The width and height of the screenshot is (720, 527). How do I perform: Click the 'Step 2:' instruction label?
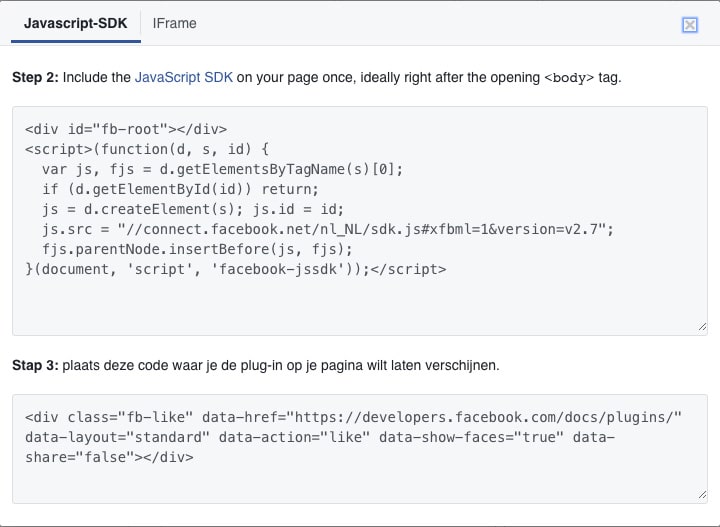(35, 77)
